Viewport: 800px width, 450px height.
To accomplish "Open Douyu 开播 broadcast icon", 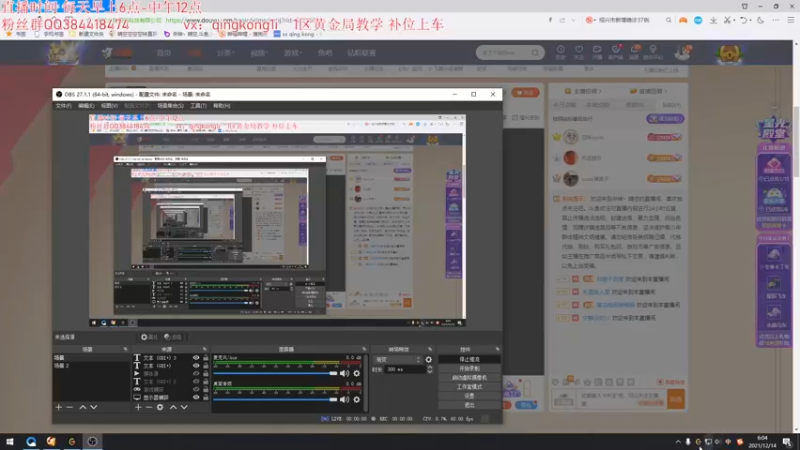I will pyautogui.click(x=597, y=52).
